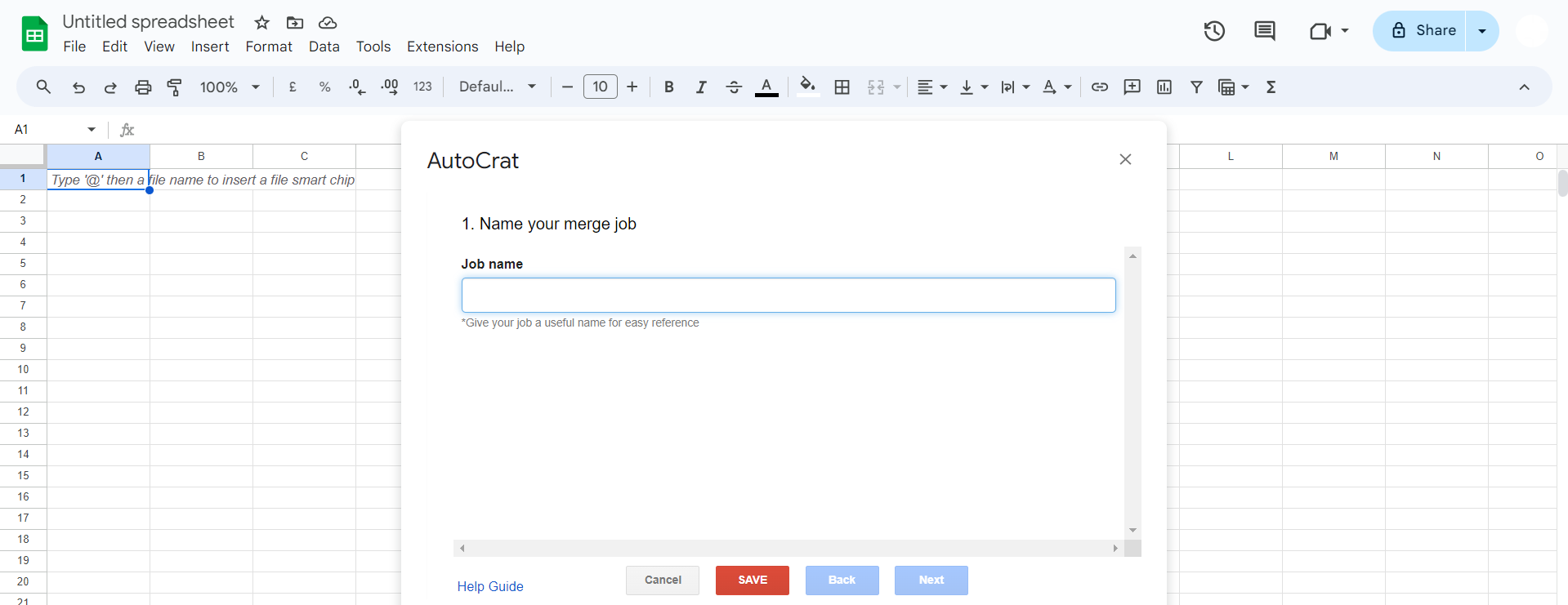Focus the Job name input field
Image resolution: width=1568 pixels, height=605 pixels.
coord(788,295)
